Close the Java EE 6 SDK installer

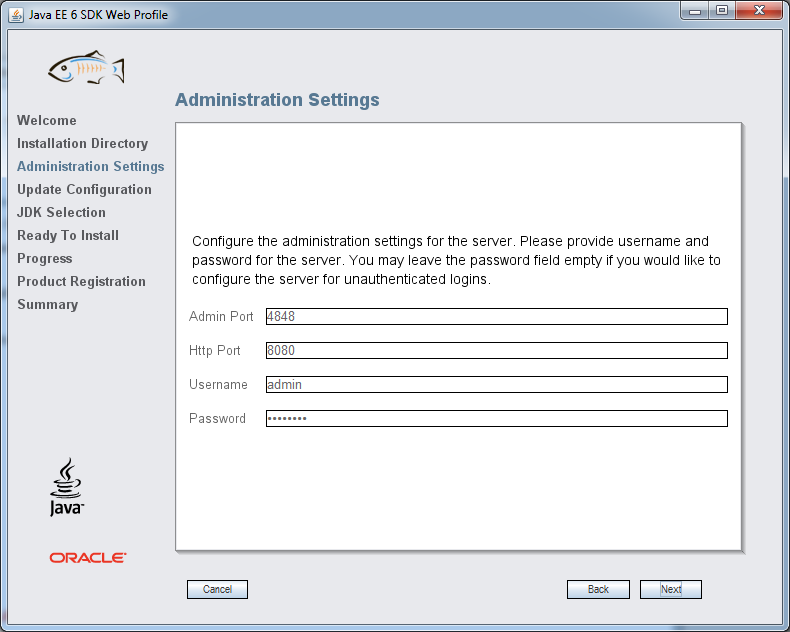click(759, 11)
